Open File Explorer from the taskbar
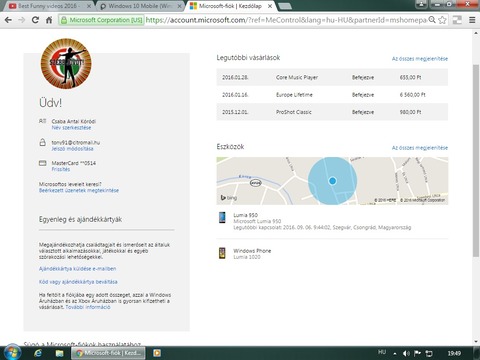 pos(59,353)
